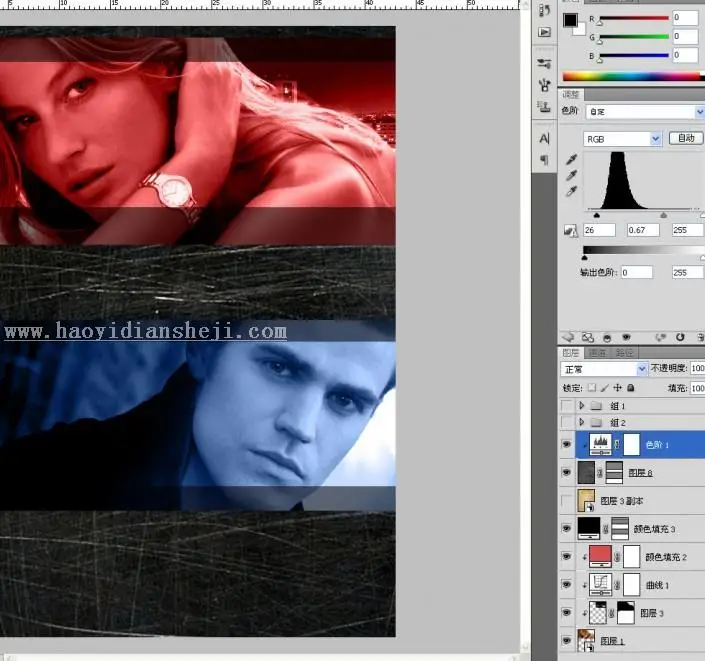
Task: Select the 颜色填充 2 red fill thumbnail
Action: (x=601, y=557)
